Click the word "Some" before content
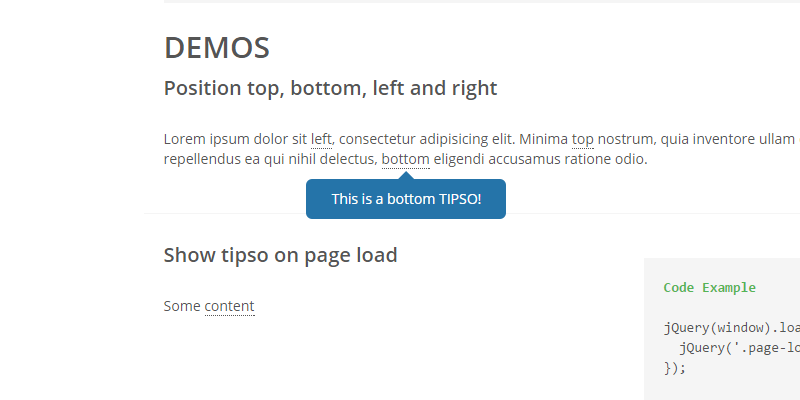The height and width of the screenshot is (400, 800). point(182,306)
